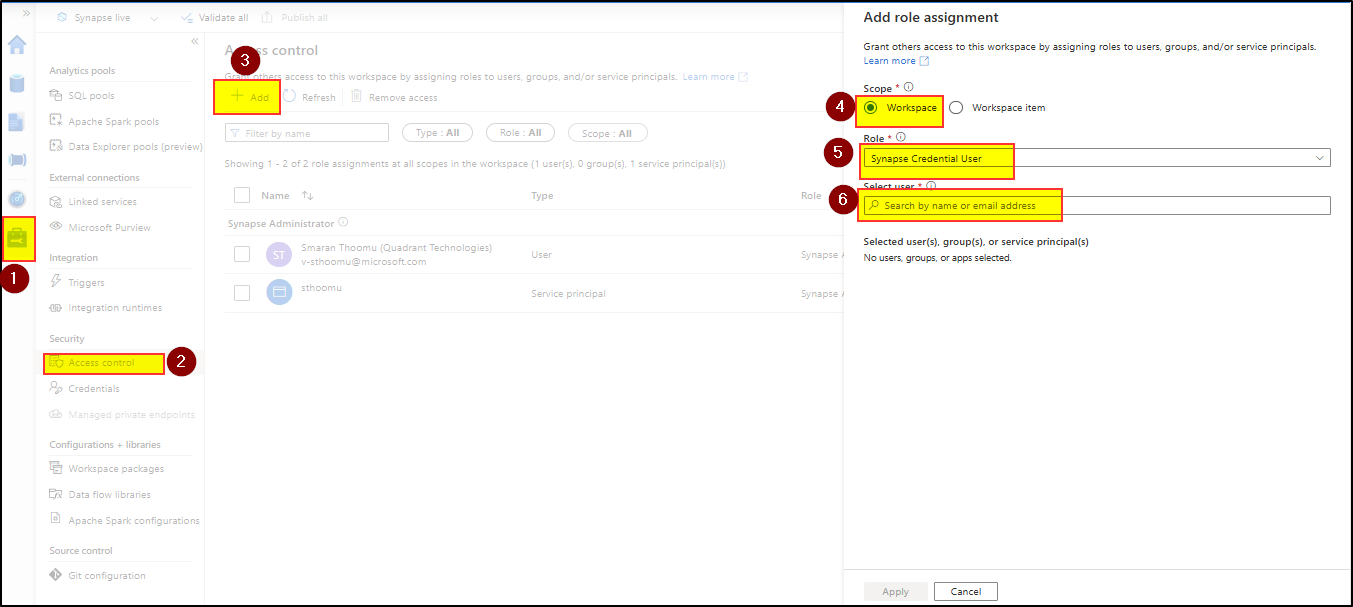Open the Home hub icon

tap(17, 46)
